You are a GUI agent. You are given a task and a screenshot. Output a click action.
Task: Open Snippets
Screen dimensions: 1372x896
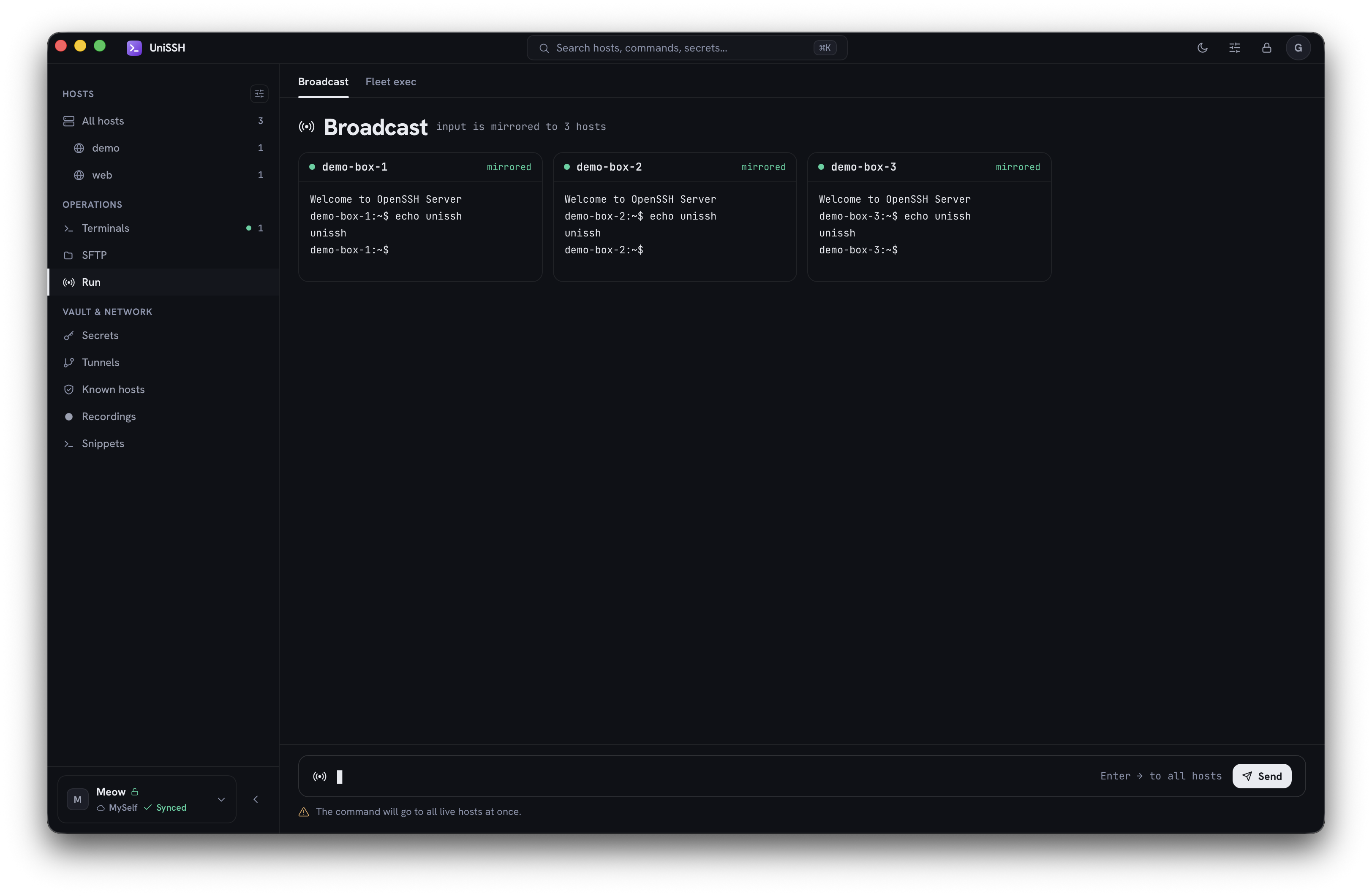[x=163, y=444]
